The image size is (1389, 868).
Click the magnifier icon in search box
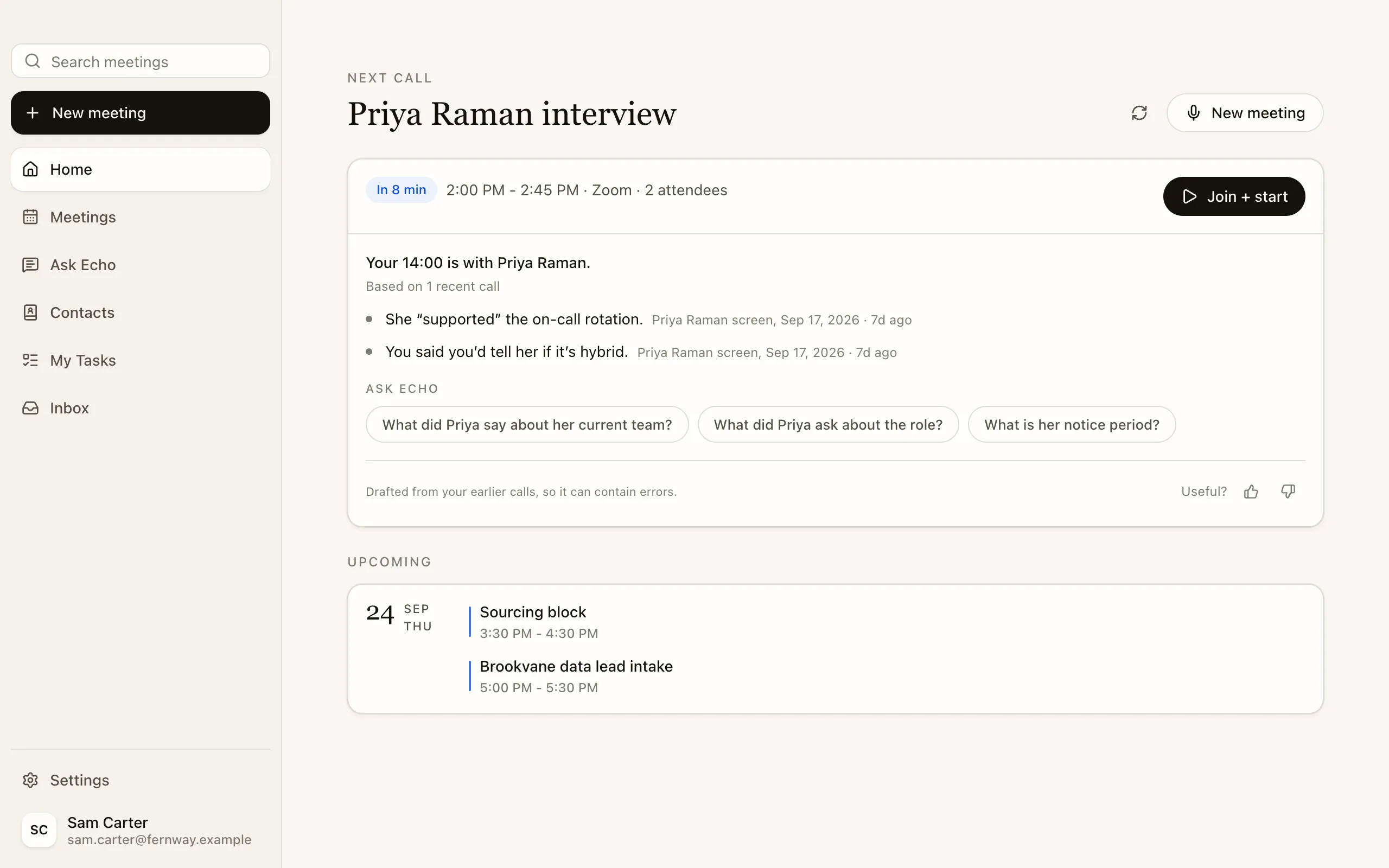(33, 61)
